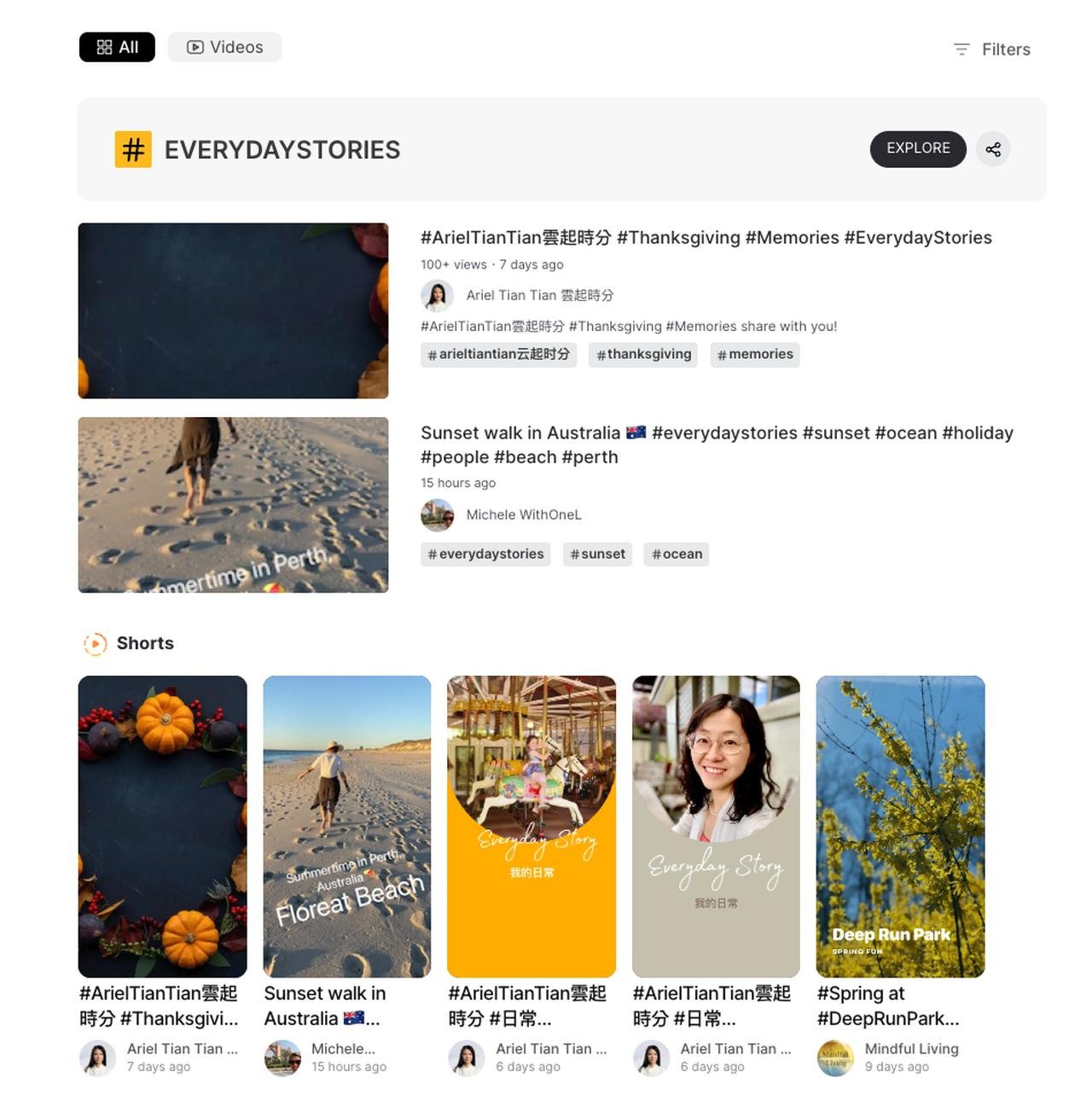
Task: Click Michele's avatar under the beach short
Action: pyautogui.click(x=282, y=1058)
